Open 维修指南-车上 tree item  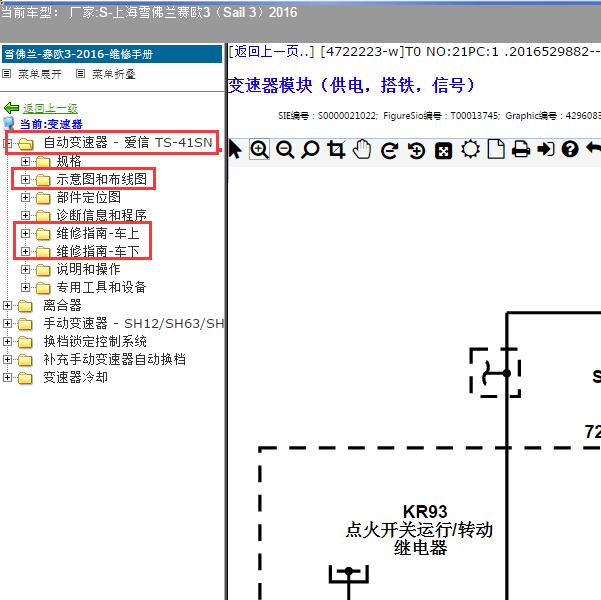click(x=98, y=233)
